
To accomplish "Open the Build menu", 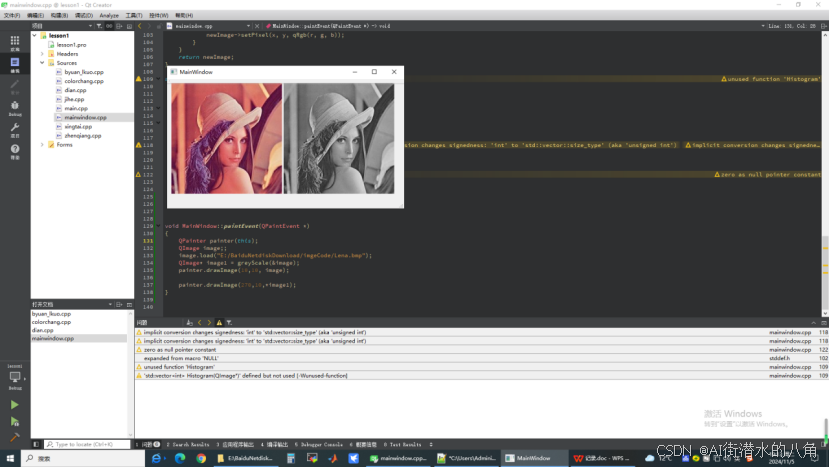I will pos(59,15).
